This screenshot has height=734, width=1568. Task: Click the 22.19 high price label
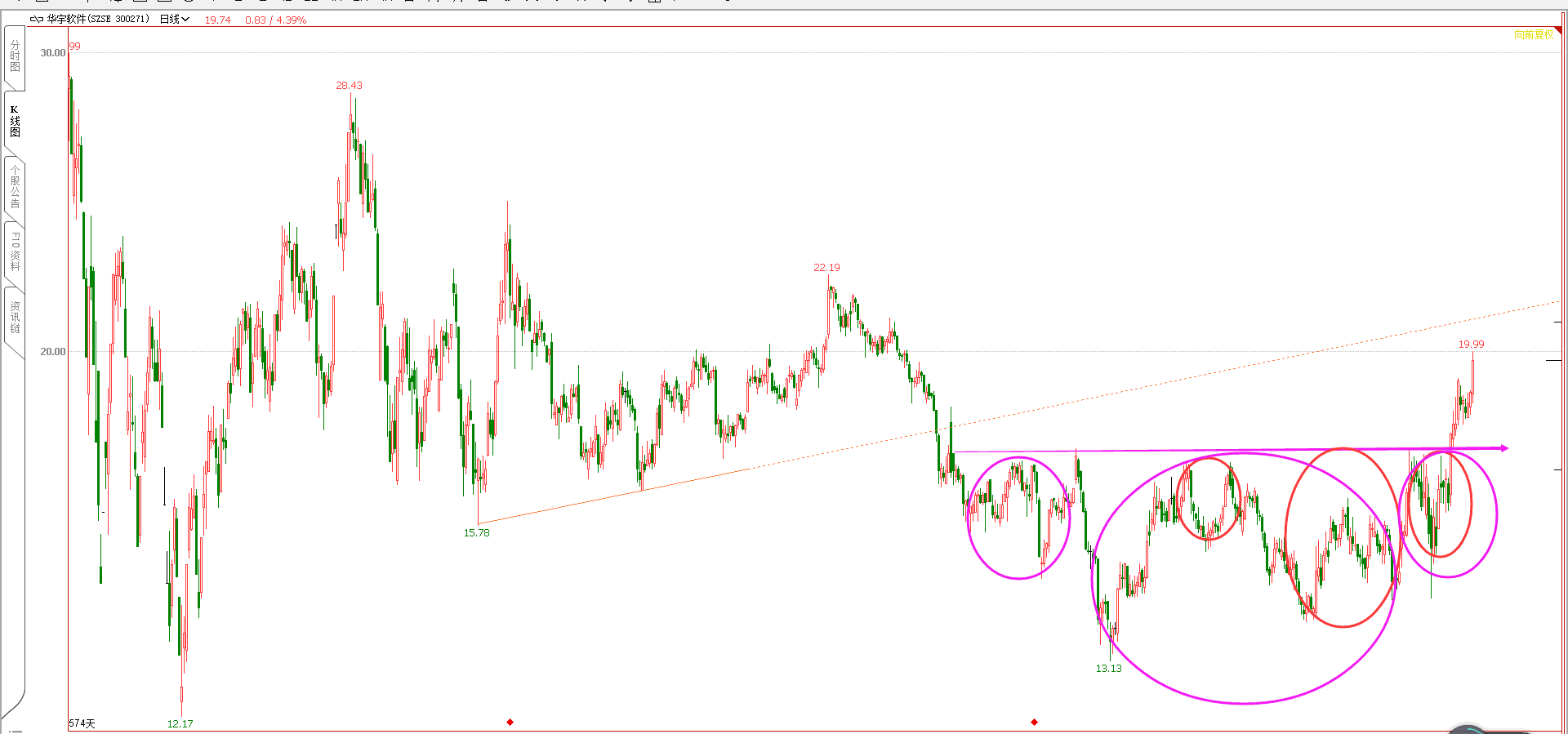click(826, 268)
